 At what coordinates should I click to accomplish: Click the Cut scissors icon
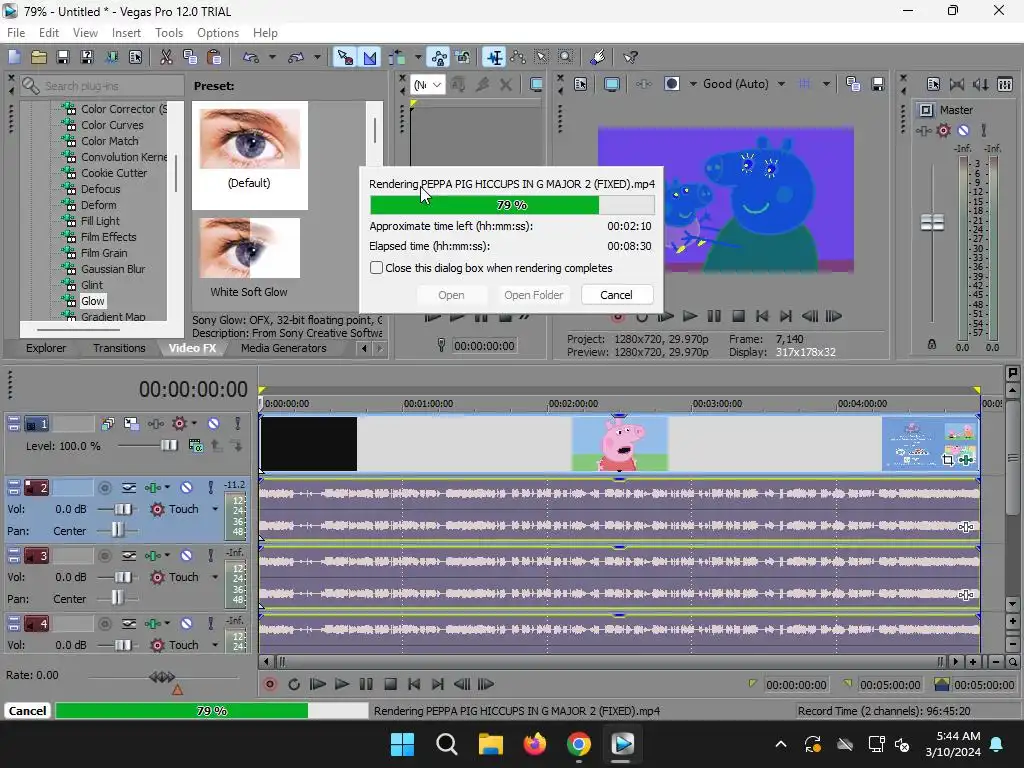(x=167, y=57)
